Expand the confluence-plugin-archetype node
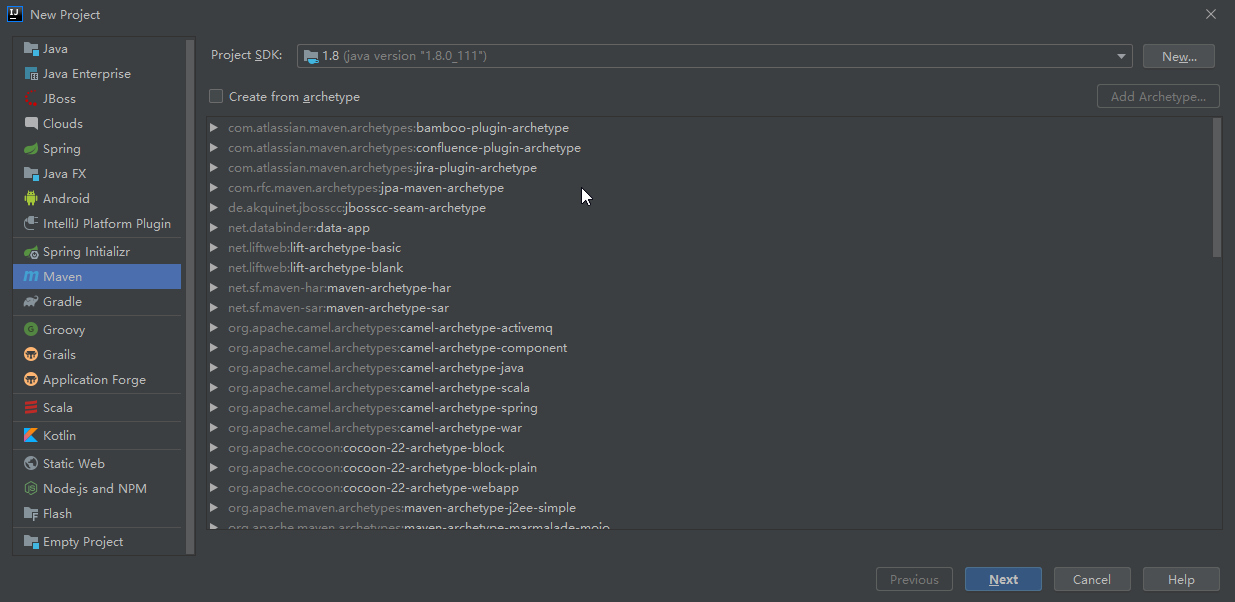1235x602 pixels. pyautogui.click(x=214, y=148)
